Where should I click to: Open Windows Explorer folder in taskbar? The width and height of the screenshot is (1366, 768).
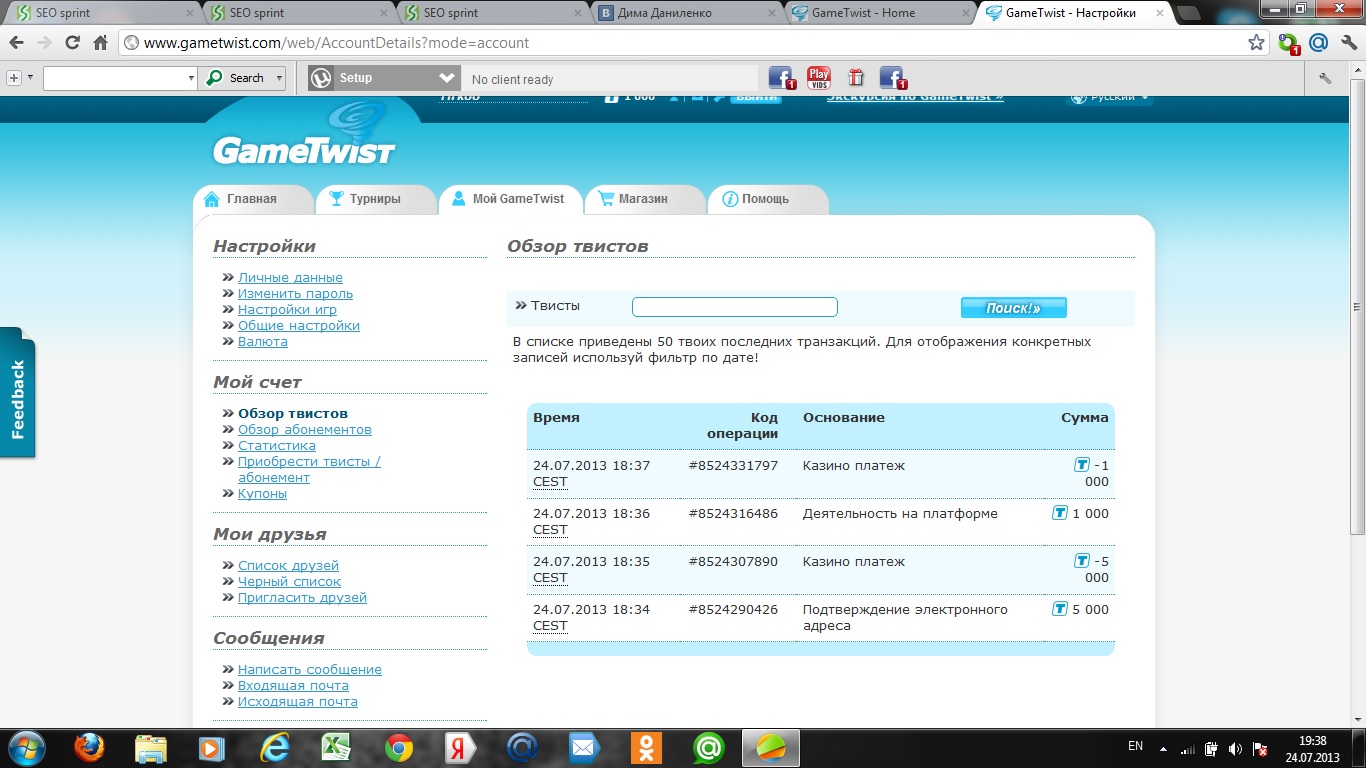point(151,748)
